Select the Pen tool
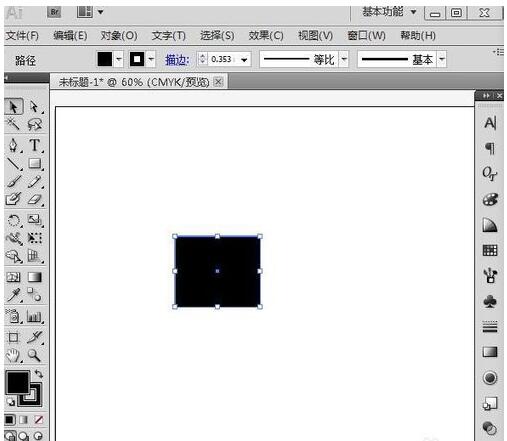 click(x=13, y=145)
